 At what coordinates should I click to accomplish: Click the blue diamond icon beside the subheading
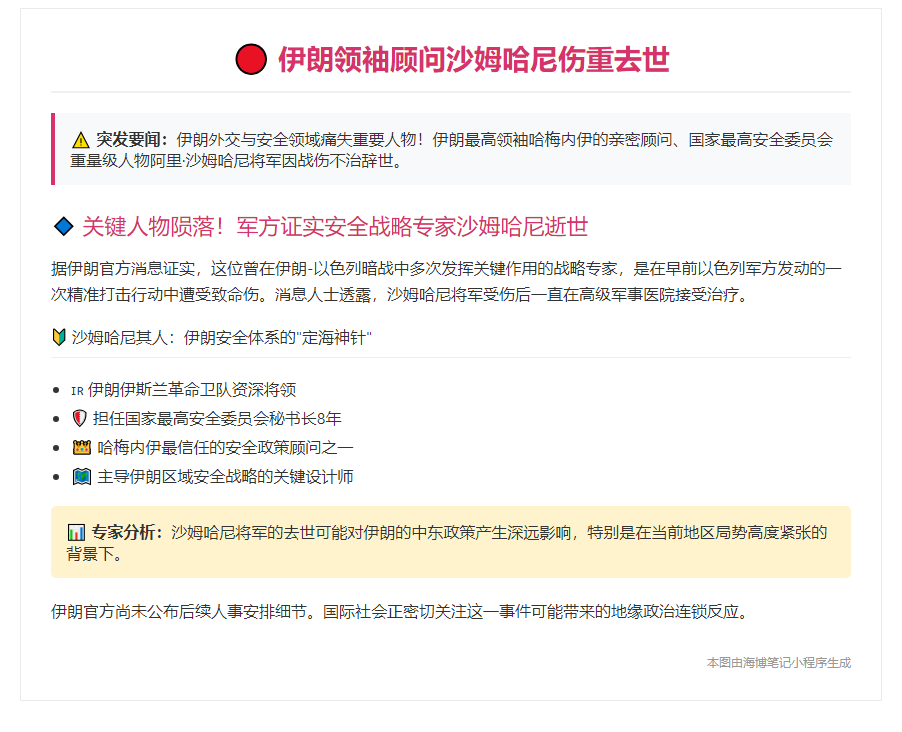[x=63, y=228]
